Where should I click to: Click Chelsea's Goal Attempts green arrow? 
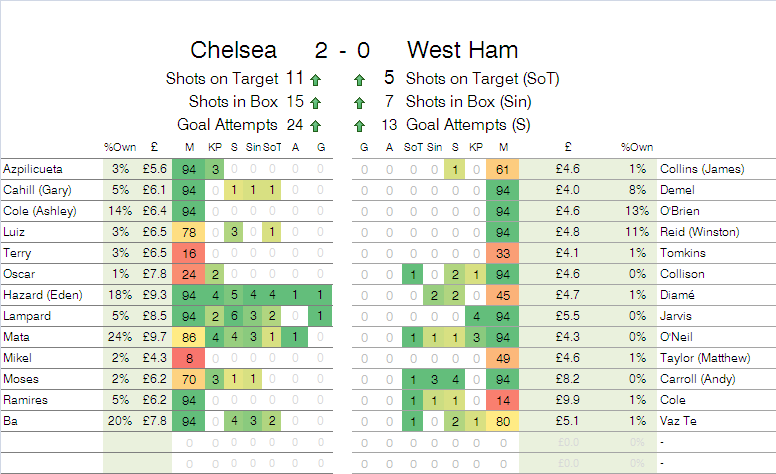tap(315, 125)
